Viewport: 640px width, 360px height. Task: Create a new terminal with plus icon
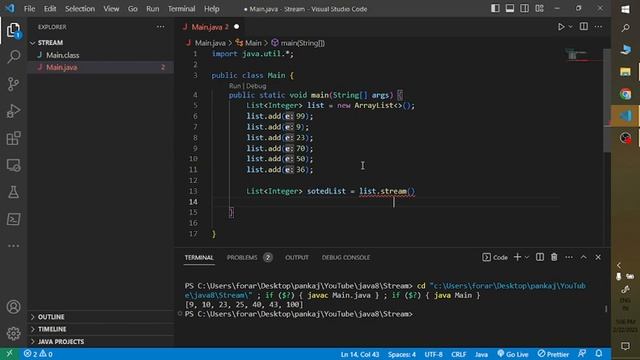517,257
